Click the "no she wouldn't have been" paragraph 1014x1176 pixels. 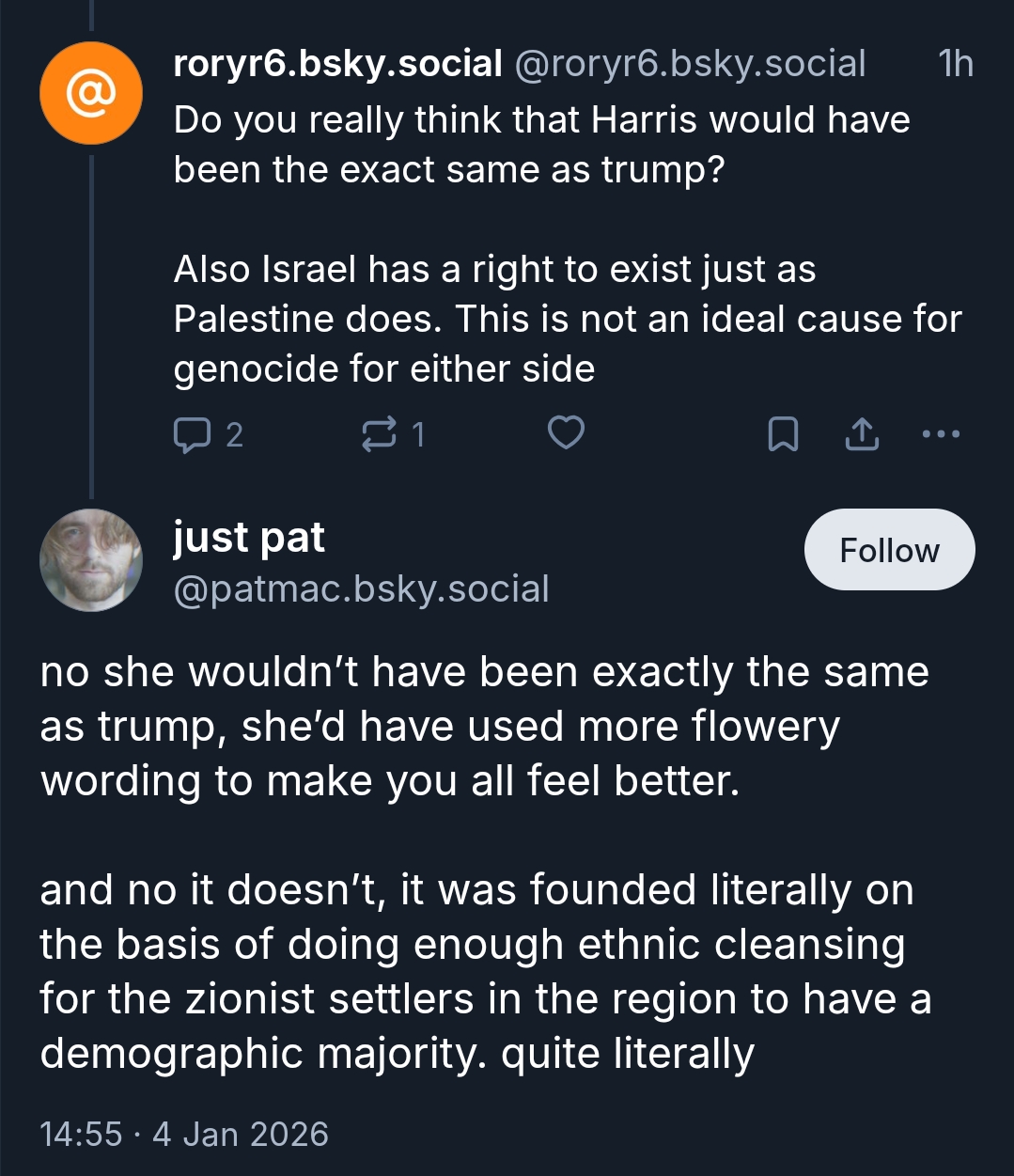pyautogui.click(x=484, y=727)
